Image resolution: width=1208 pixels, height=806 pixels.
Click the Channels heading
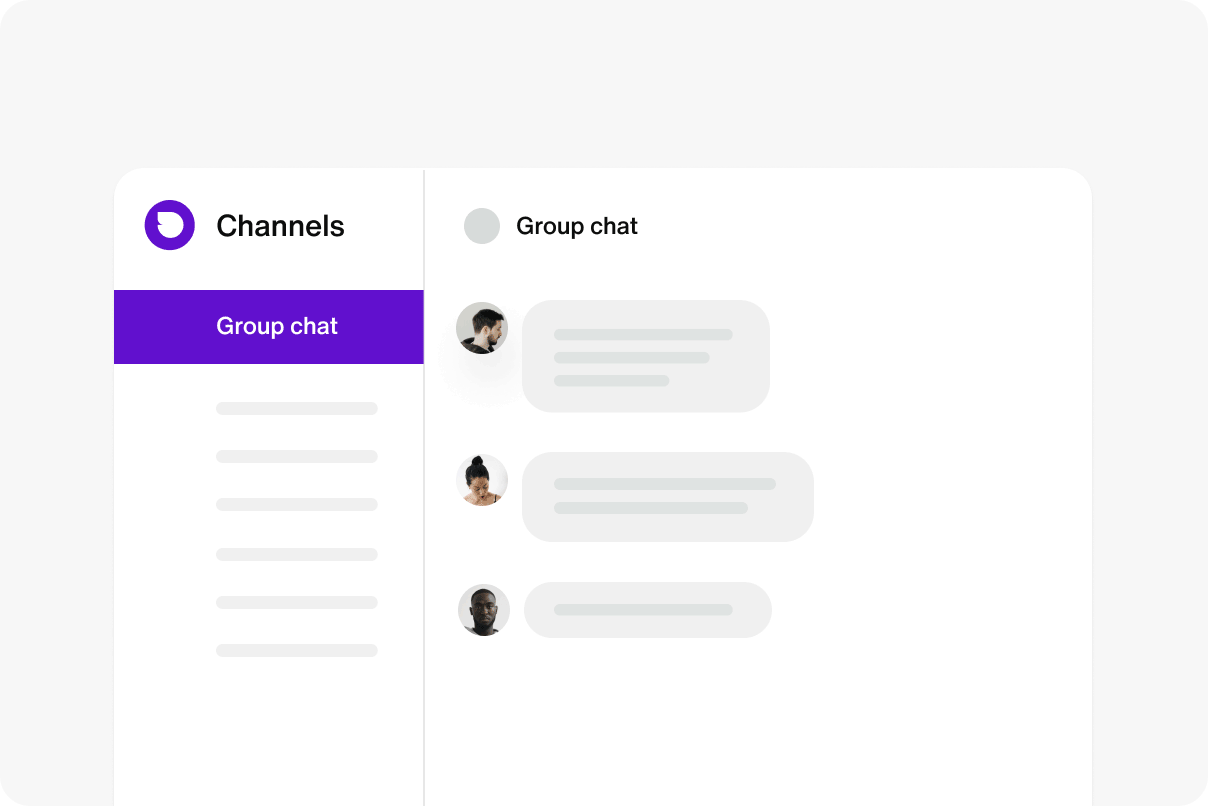click(280, 226)
